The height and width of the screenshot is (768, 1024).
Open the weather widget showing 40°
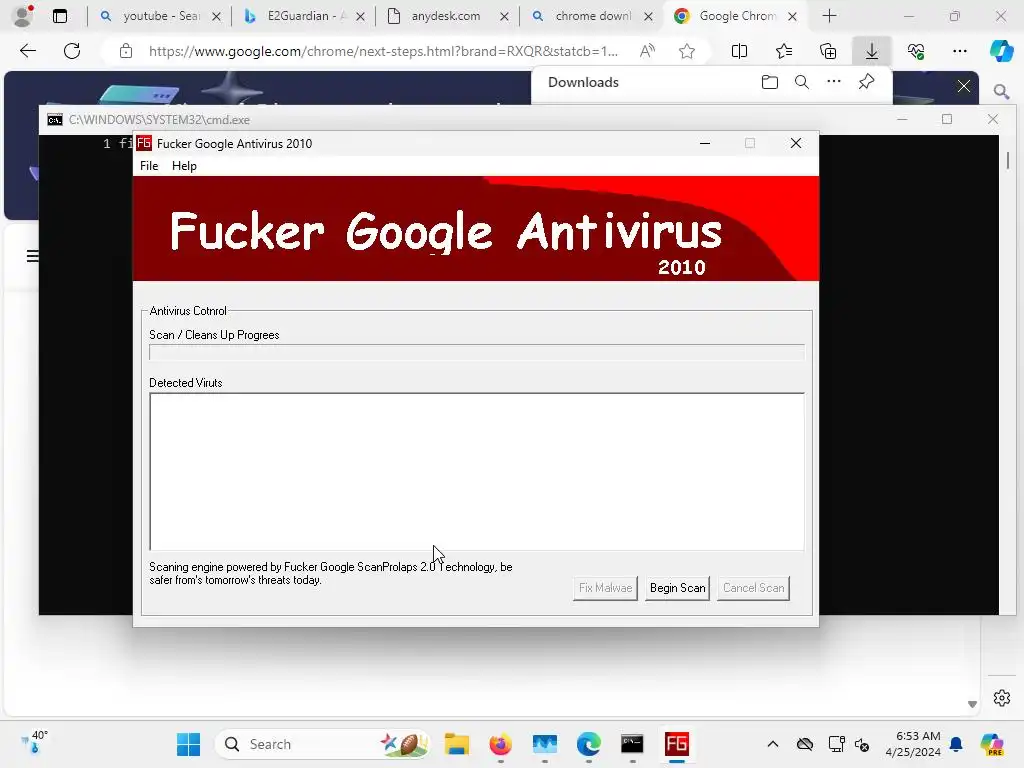pyautogui.click(x=34, y=743)
